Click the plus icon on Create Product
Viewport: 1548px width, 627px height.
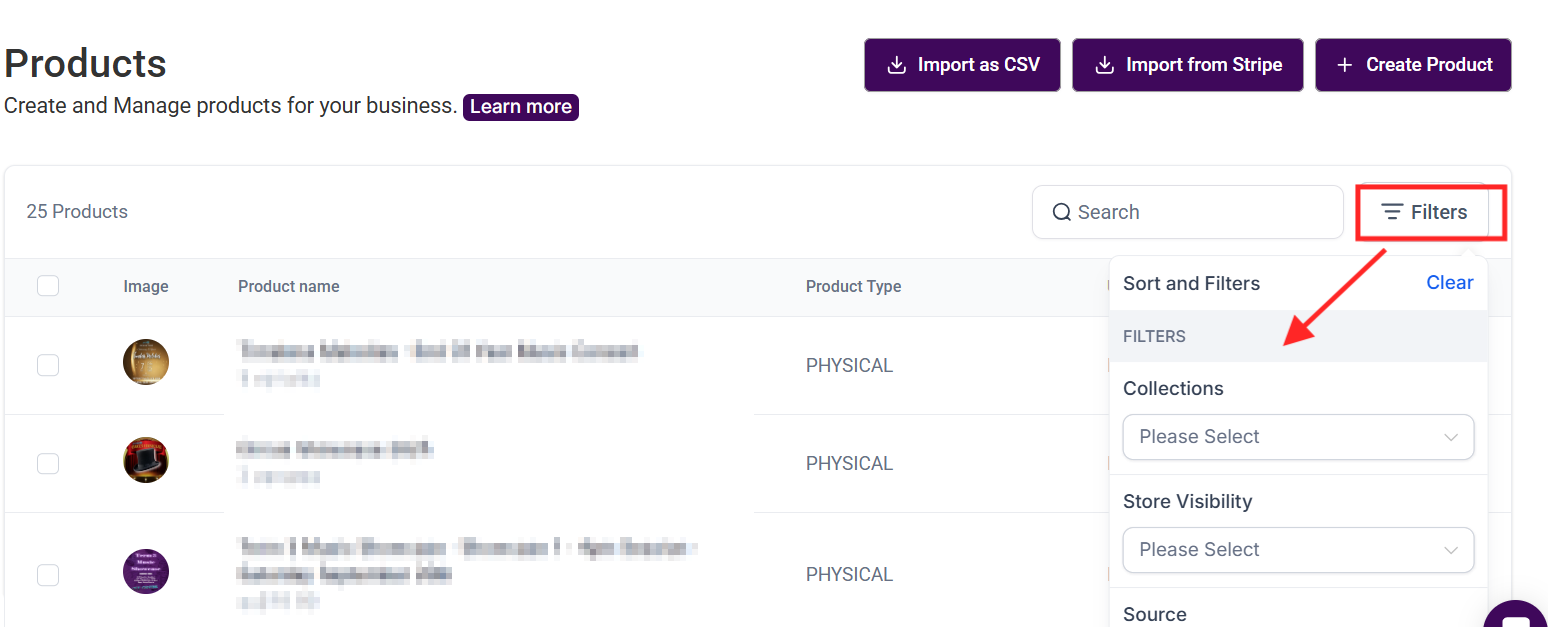[x=1345, y=65]
